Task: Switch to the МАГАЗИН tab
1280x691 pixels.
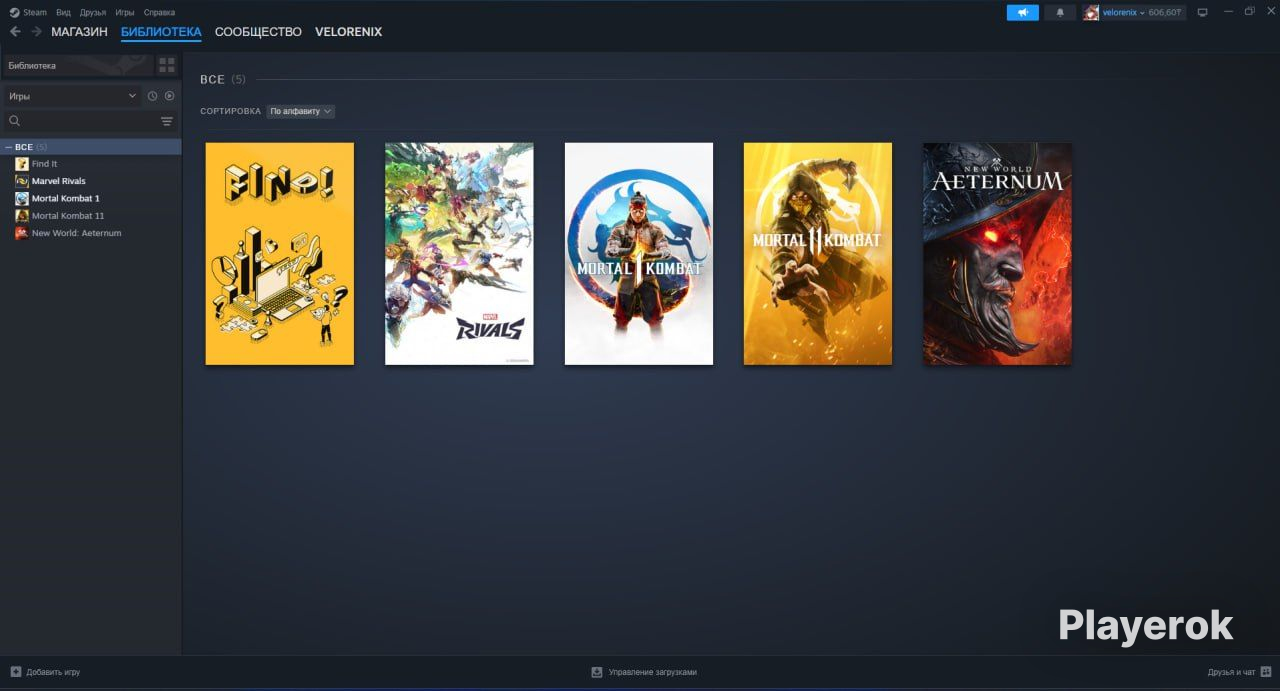Action: click(79, 32)
